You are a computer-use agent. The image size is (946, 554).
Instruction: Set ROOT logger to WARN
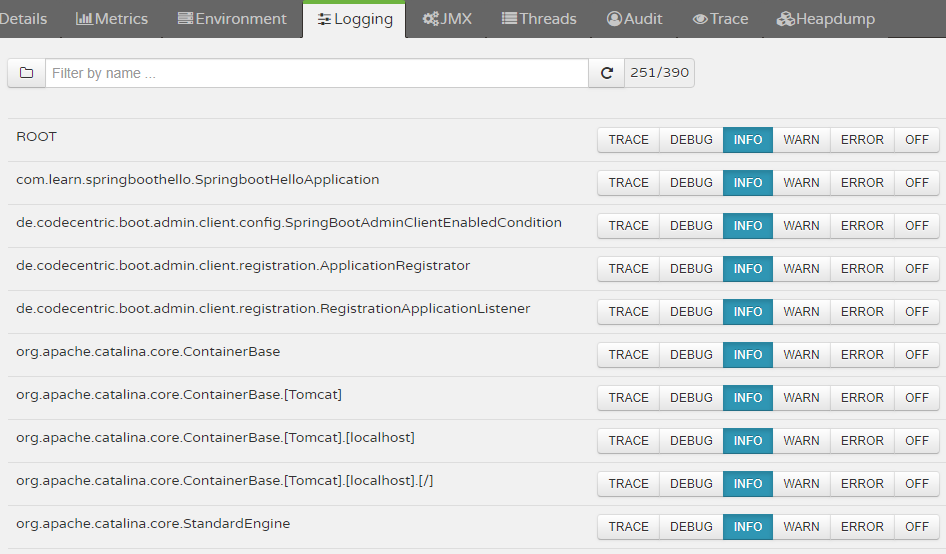pos(801,140)
